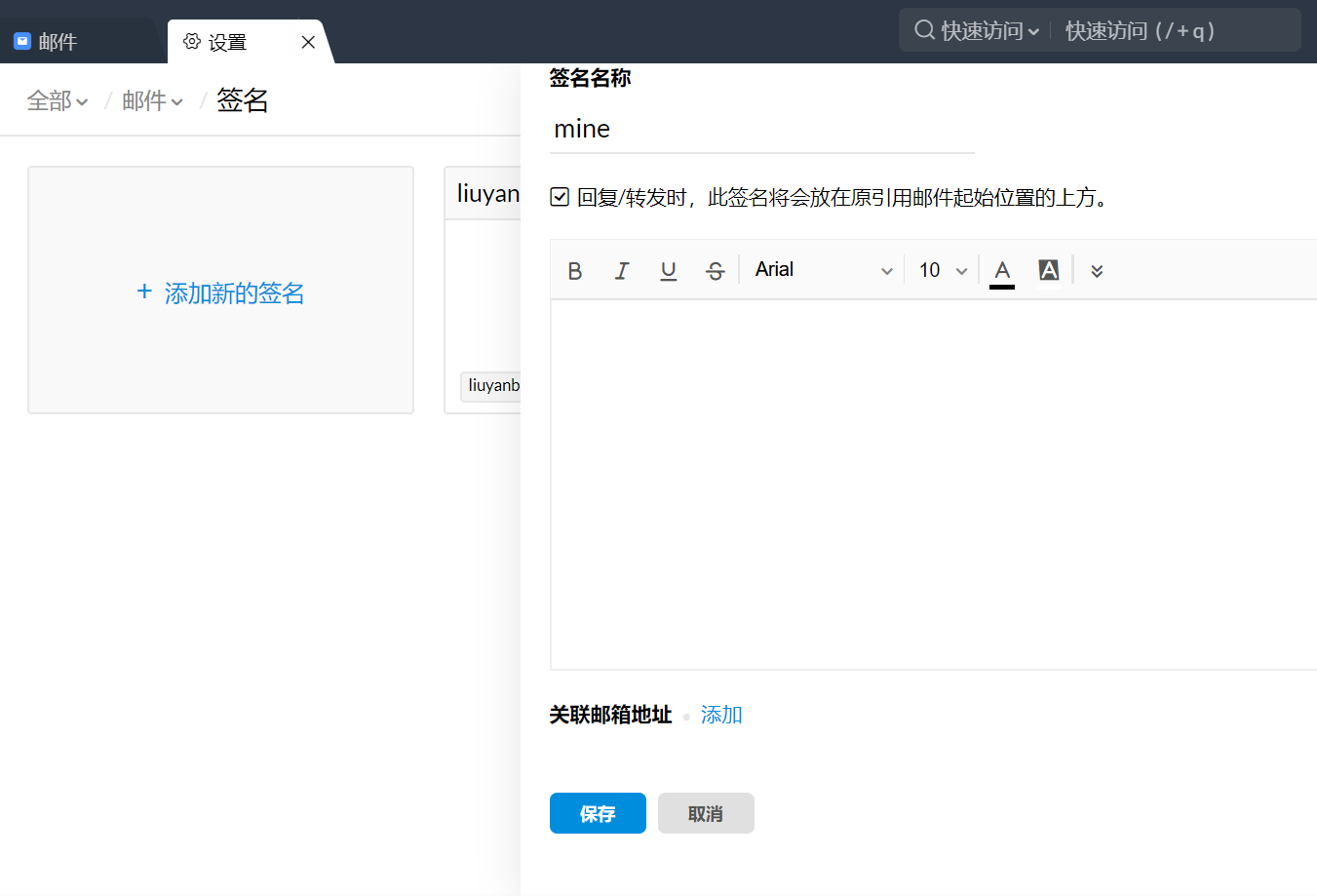Open the Arial font family dropdown
The height and width of the screenshot is (896, 1317).
coord(824,270)
